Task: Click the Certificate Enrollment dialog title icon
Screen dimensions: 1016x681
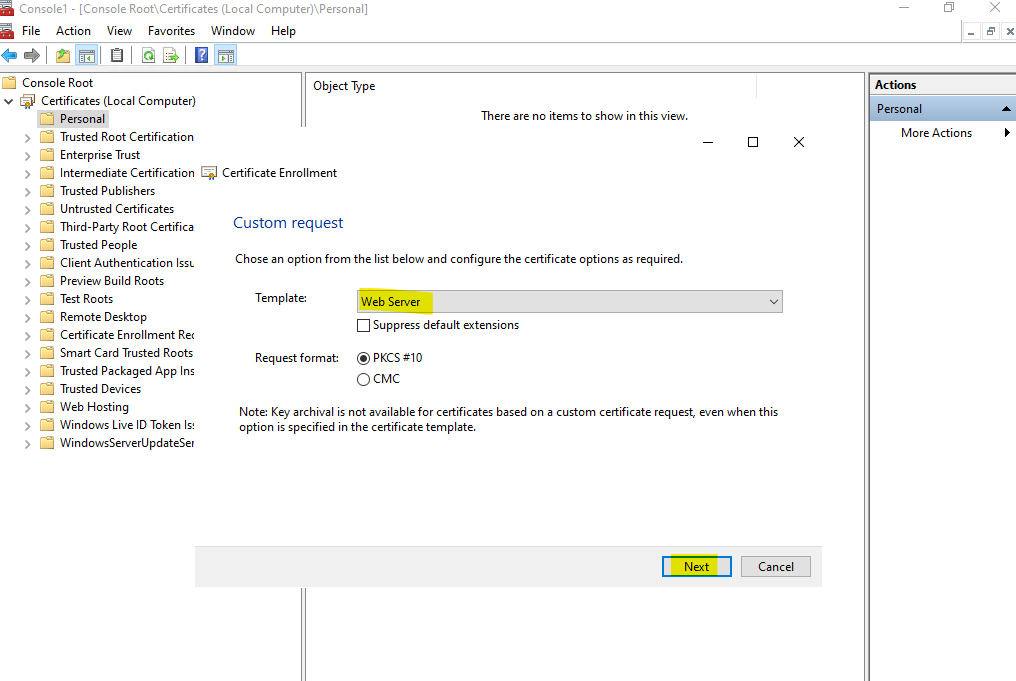Action: [x=209, y=173]
